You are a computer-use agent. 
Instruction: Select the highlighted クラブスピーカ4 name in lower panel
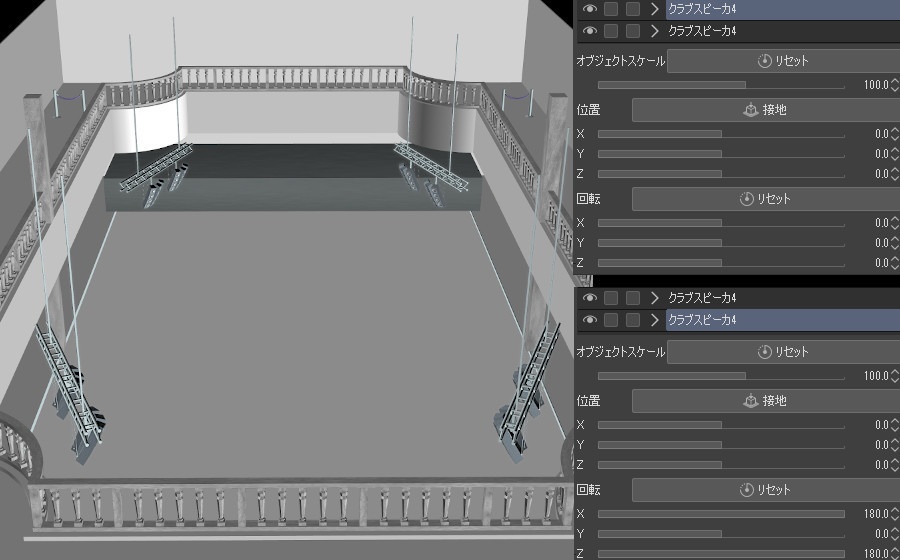pyautogui.click(x=702, y=320)
